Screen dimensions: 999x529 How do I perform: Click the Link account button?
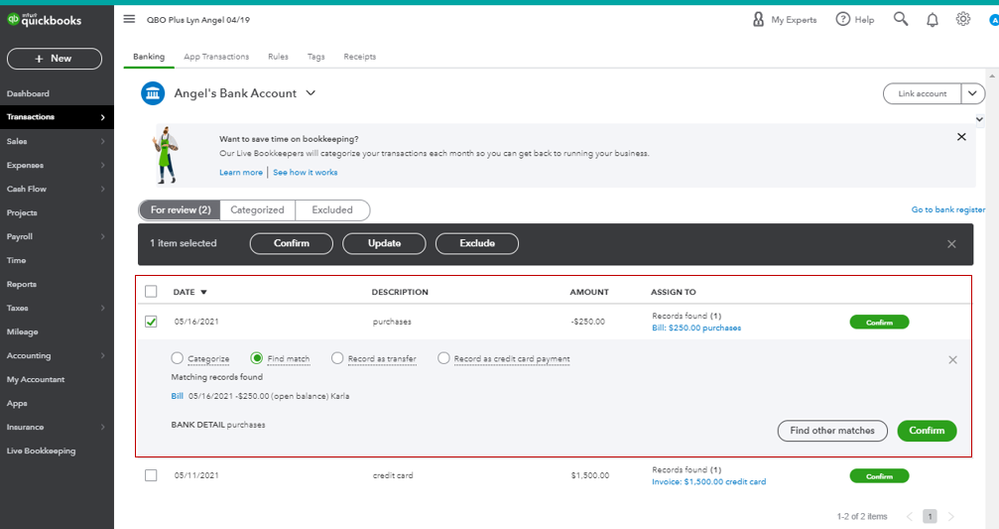point(922,94)
